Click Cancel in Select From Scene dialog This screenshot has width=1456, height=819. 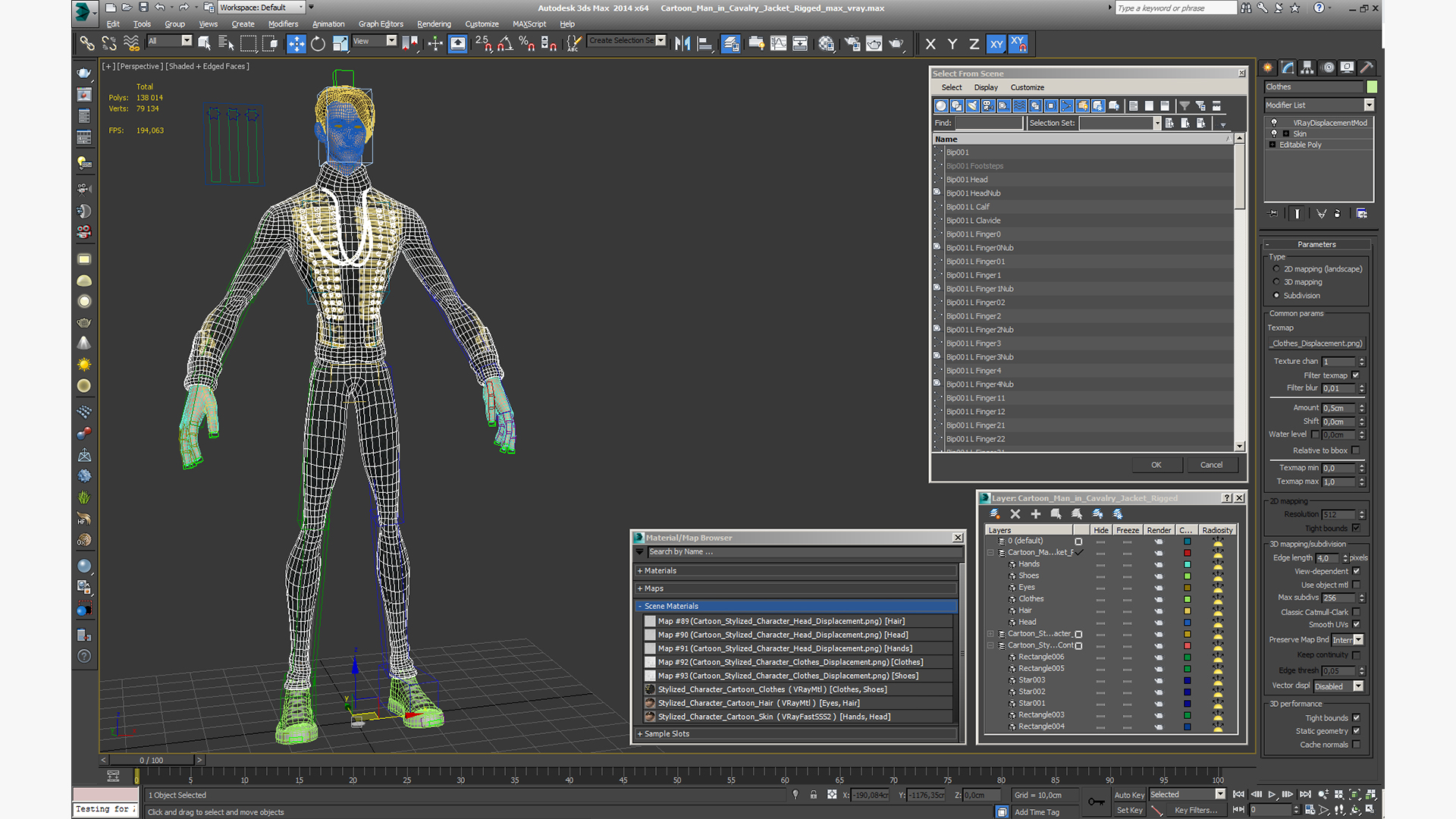(1211, 465)
